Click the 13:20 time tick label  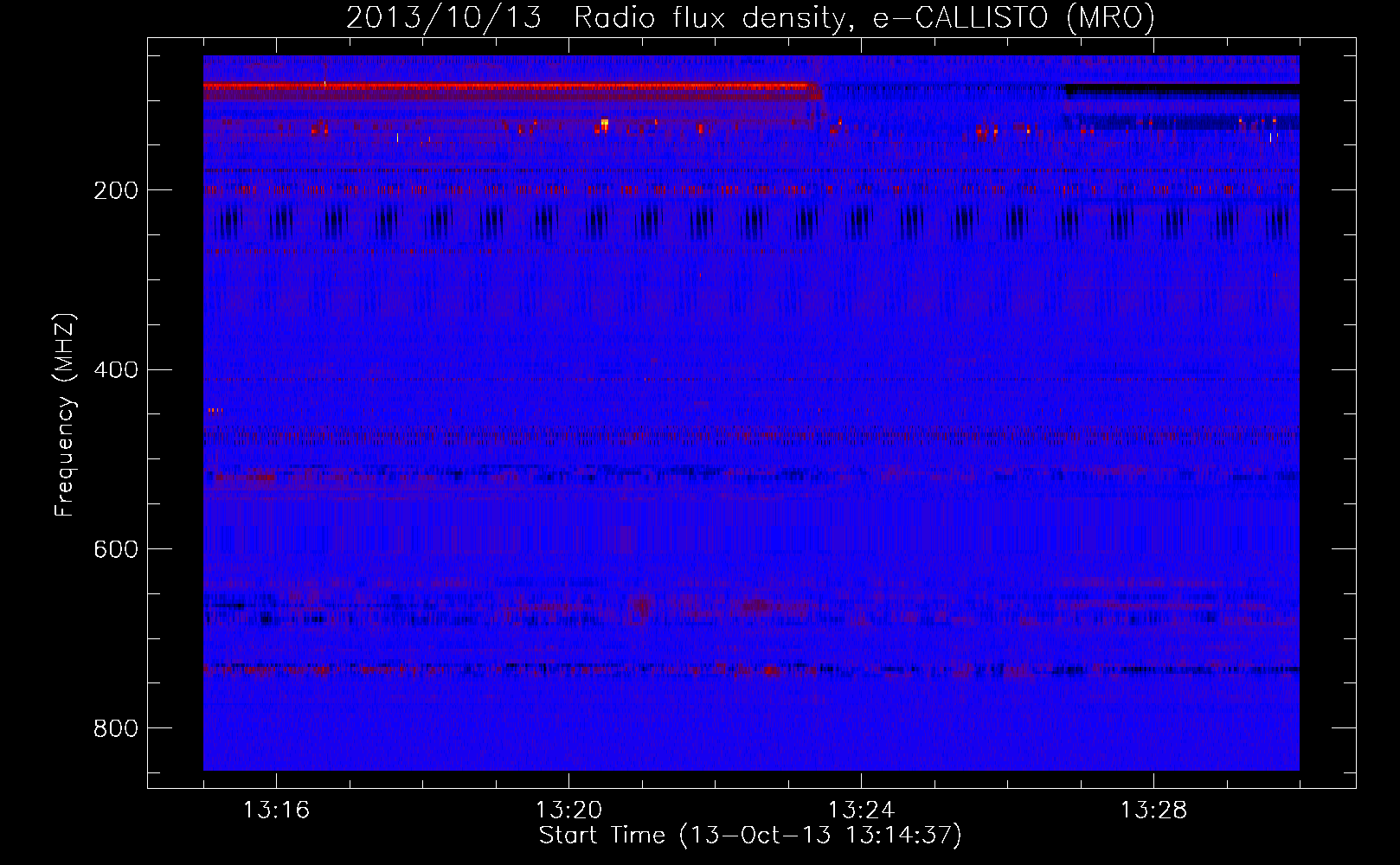click(x=568, y=811)
